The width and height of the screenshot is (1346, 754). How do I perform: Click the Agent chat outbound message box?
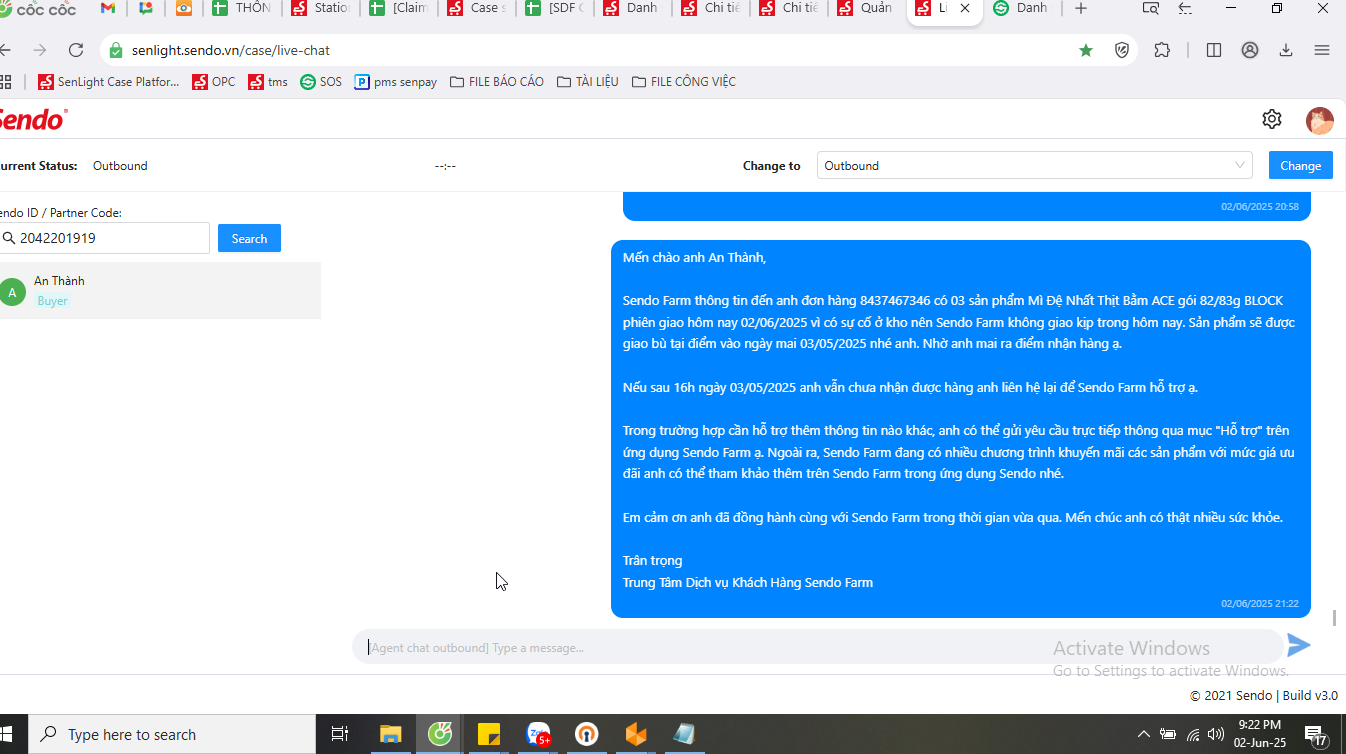pos(817,647)
